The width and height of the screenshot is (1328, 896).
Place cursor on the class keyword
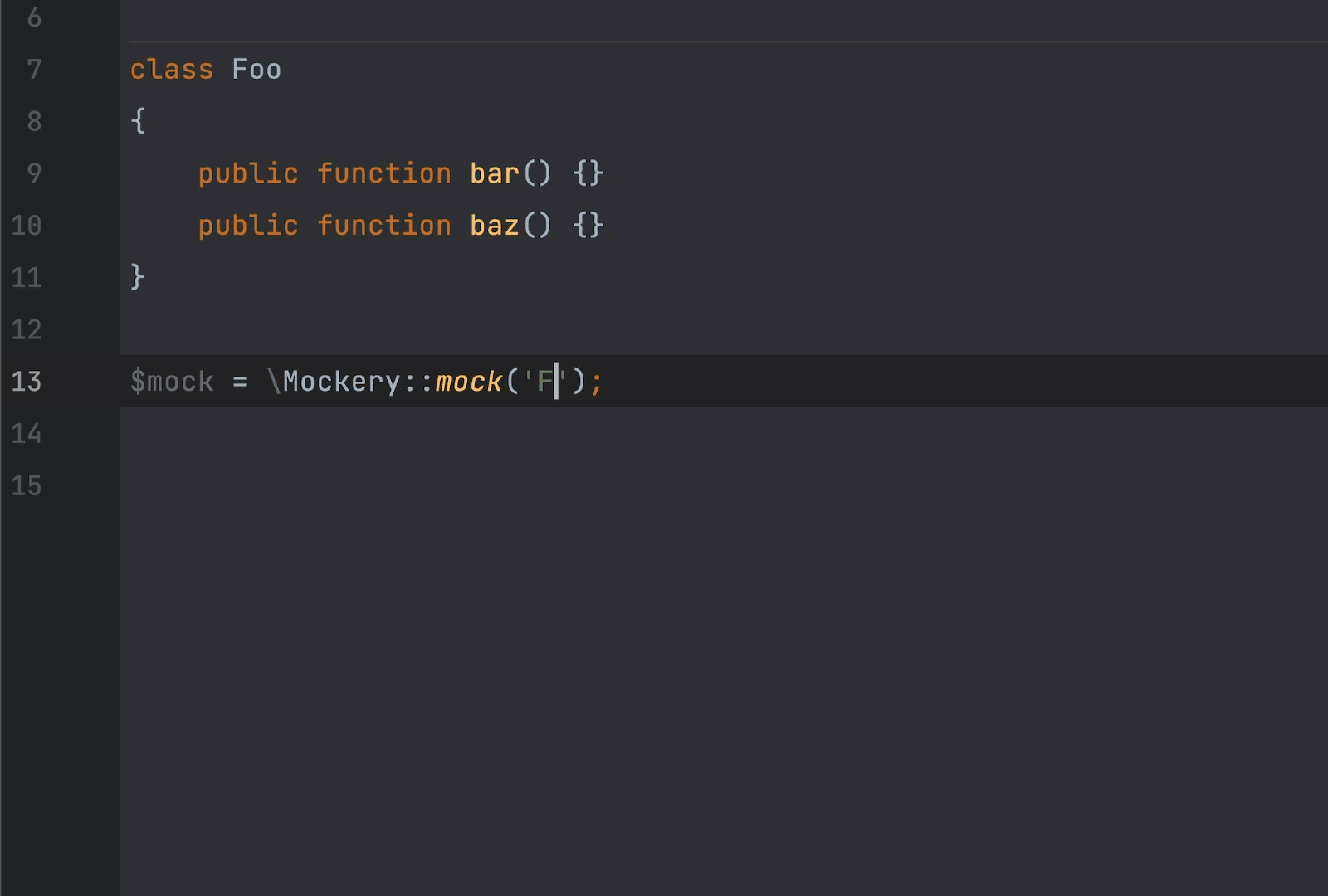click(x=172, y=70)
